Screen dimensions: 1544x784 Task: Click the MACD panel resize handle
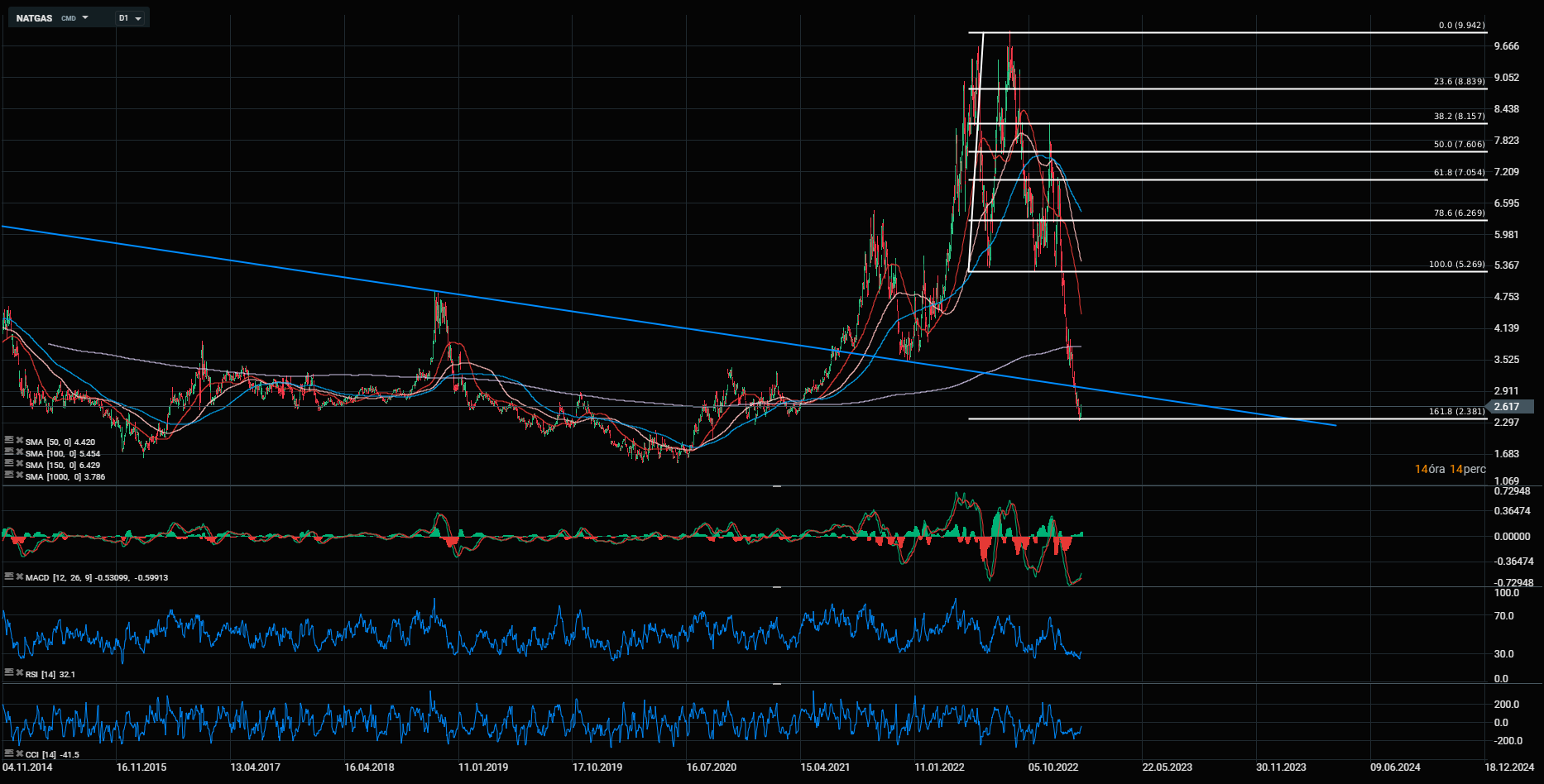(777, 487)
